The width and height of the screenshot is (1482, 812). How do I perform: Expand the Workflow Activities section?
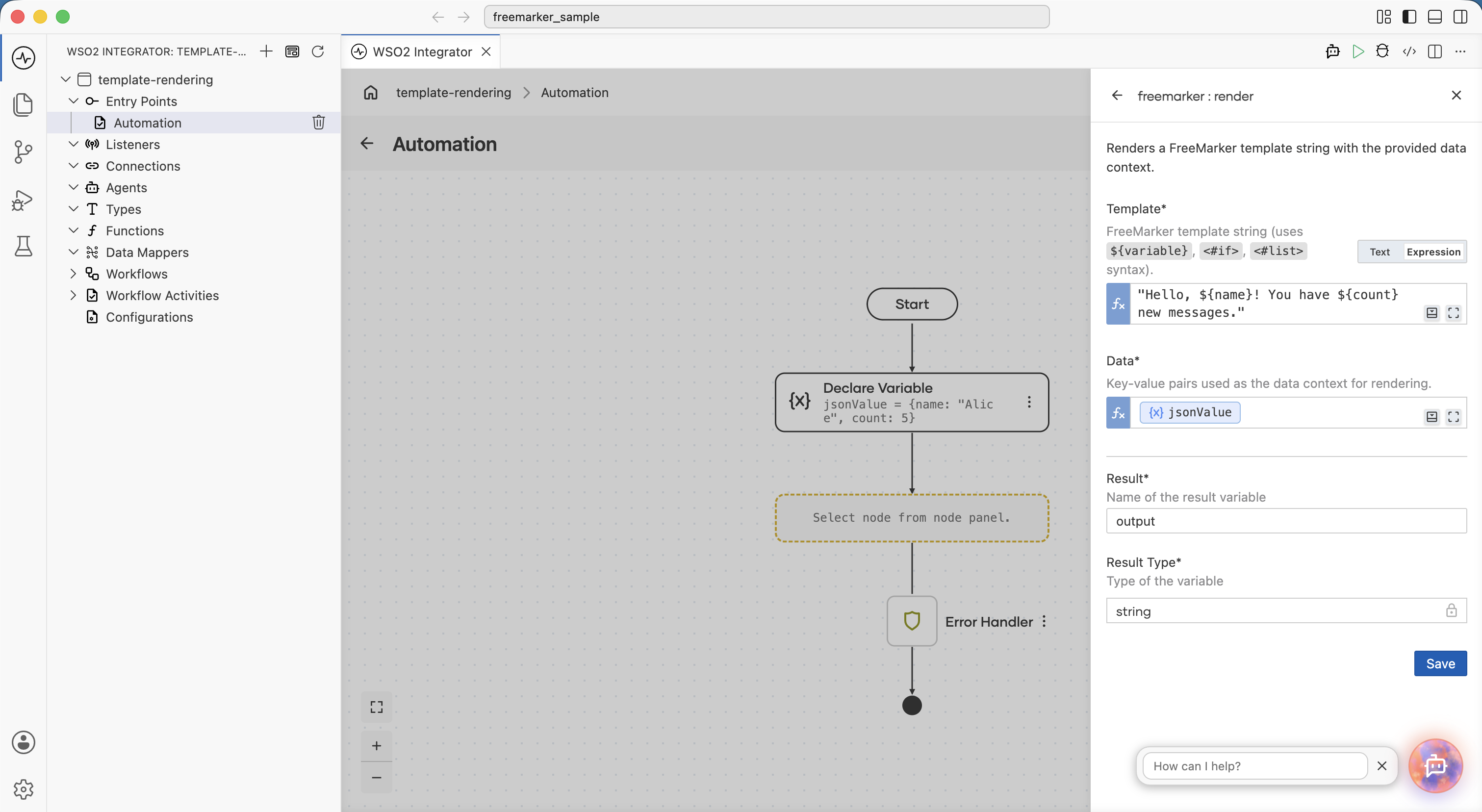click(74, 295)
